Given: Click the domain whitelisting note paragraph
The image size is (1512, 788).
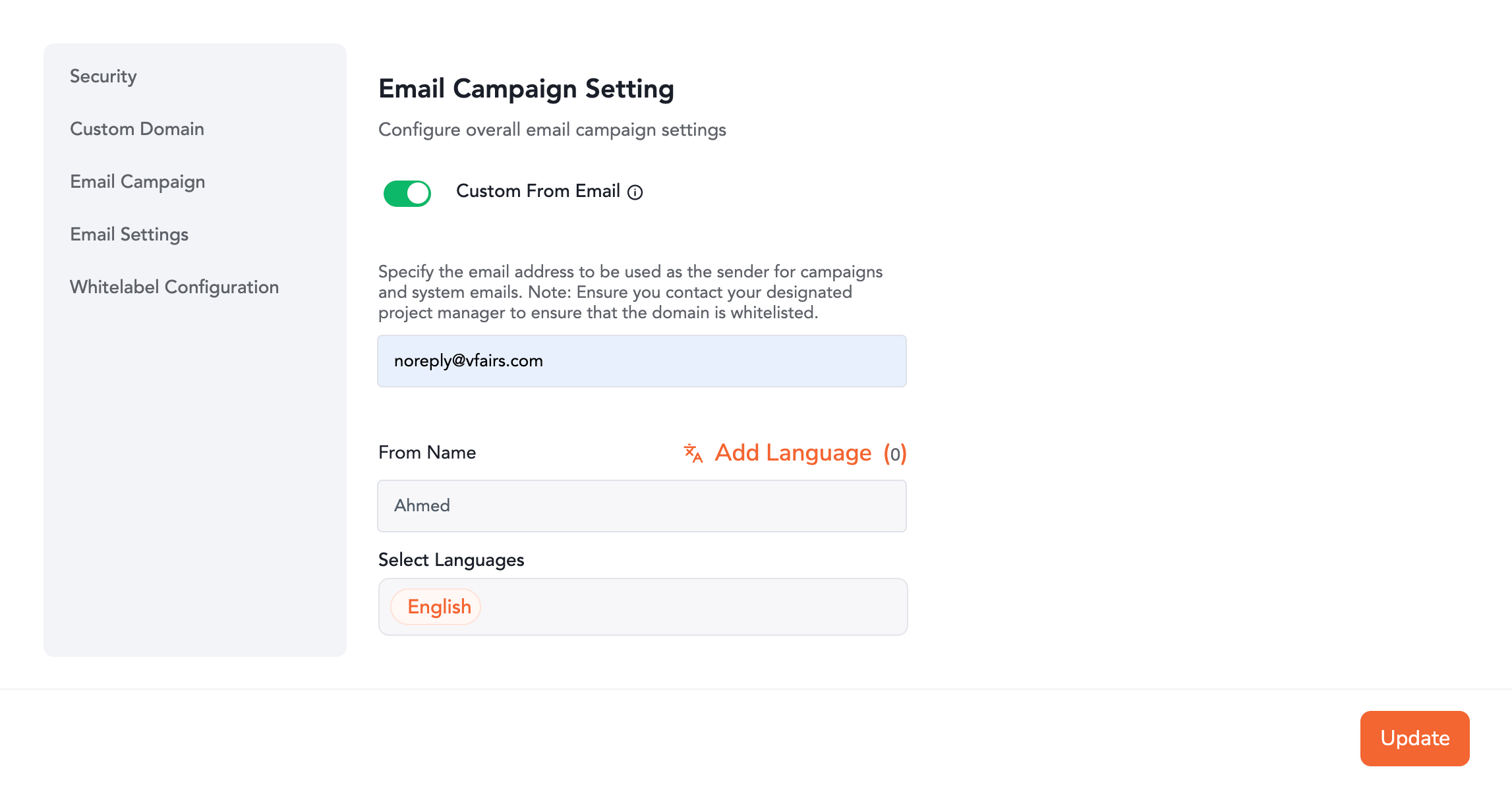Looking at the screenshot, I should (x=630, y=292).
